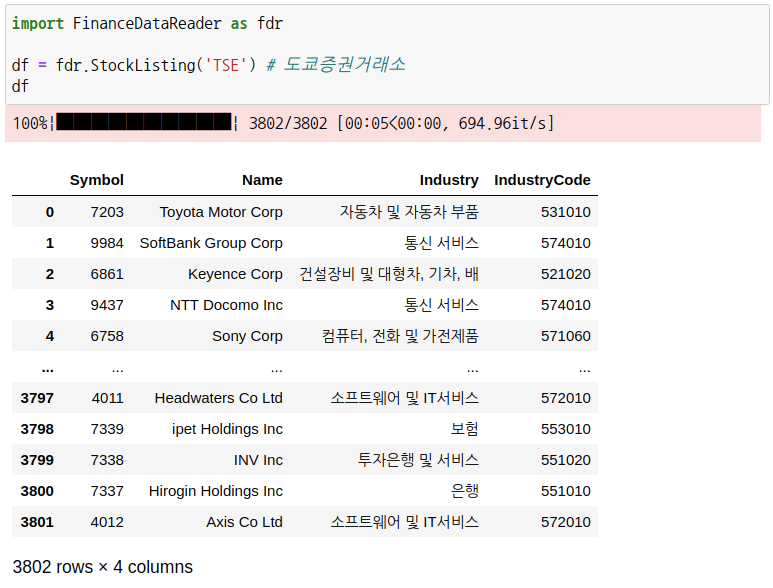Click industry code 551010
This screenshot has height=588, width=773.
[x=566, y=491]
